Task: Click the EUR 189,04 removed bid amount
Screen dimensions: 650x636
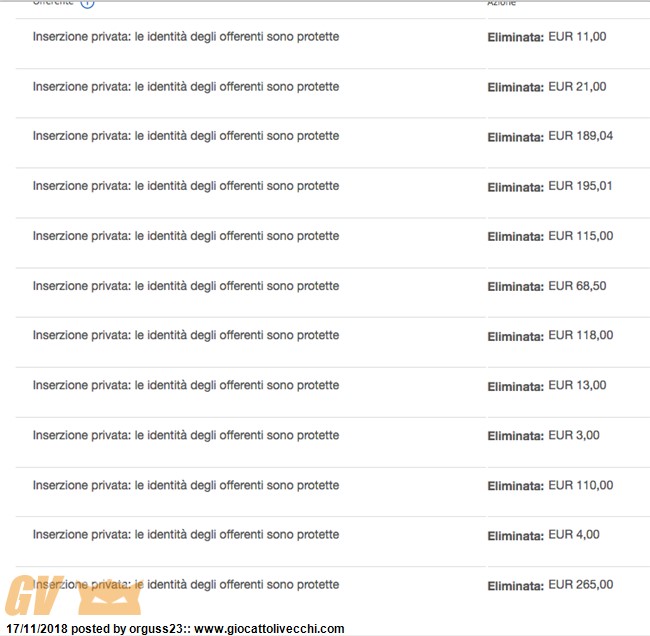Action: click(x=580, y=136)
